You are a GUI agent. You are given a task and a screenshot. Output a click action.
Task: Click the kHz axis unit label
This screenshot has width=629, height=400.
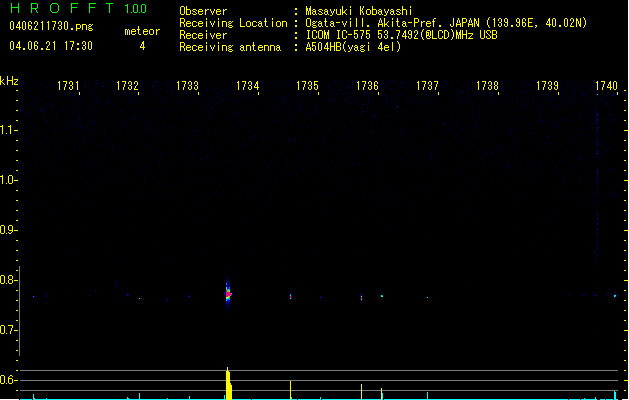pos(9,81)
